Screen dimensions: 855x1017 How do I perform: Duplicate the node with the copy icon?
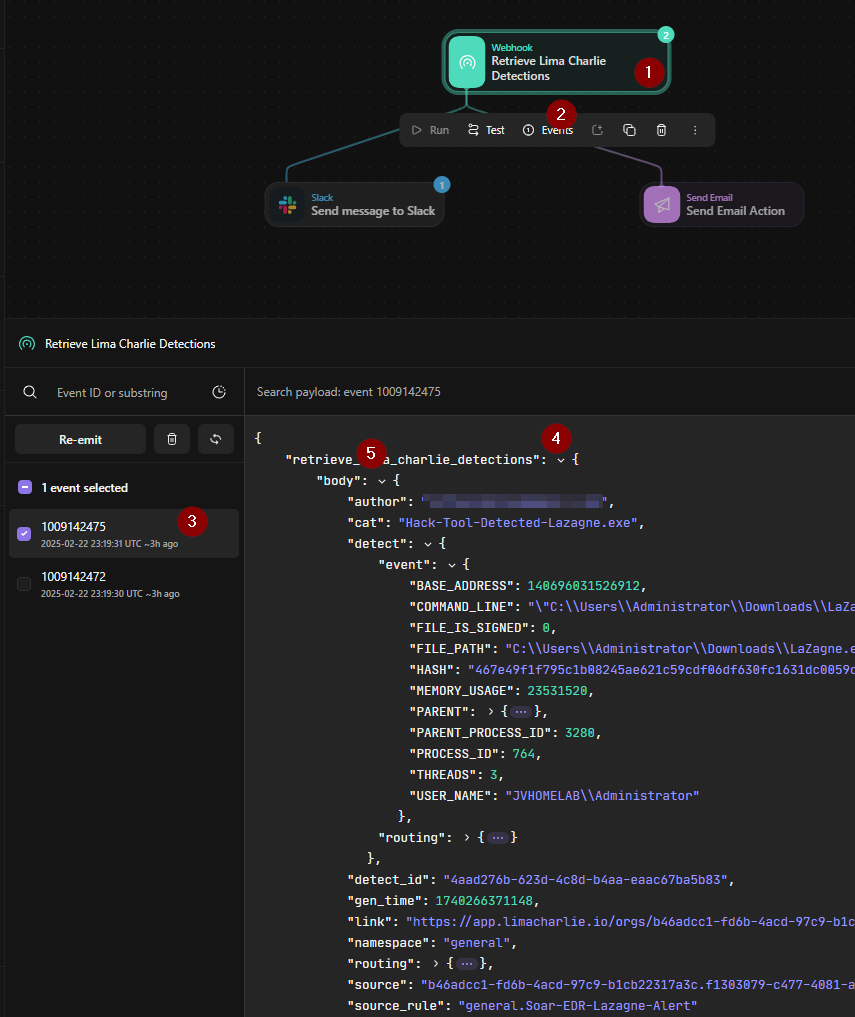click(x=629, y=130)
